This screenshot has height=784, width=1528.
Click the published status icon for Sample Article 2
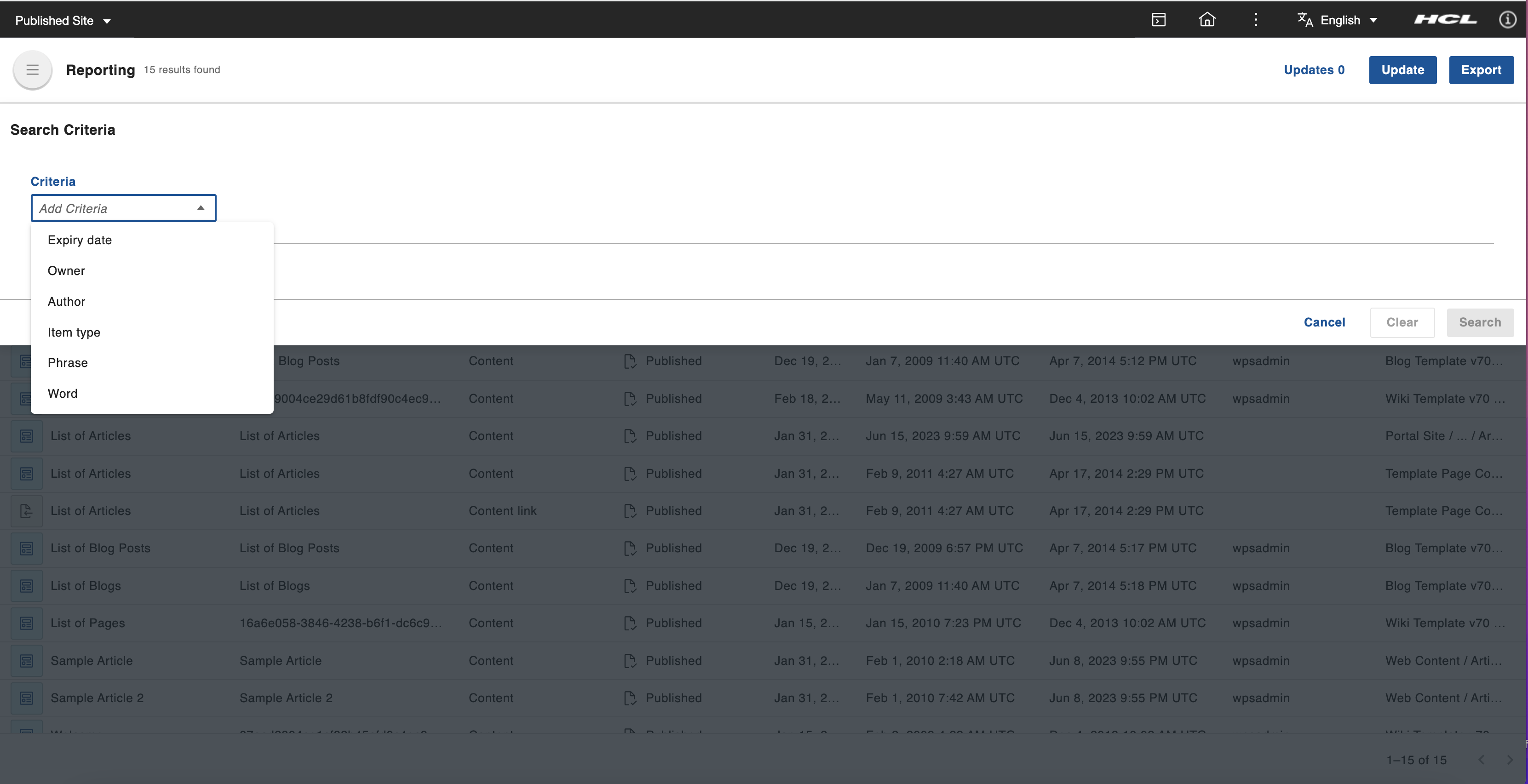[x=630, y=698]
